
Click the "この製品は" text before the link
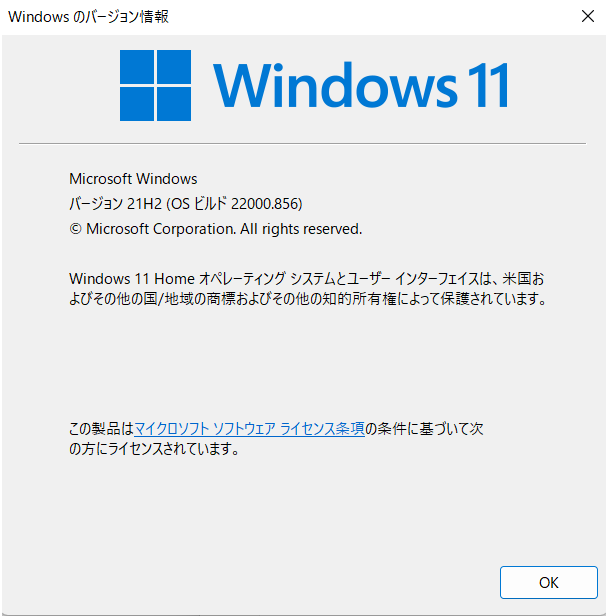click(x=102, y=429)
